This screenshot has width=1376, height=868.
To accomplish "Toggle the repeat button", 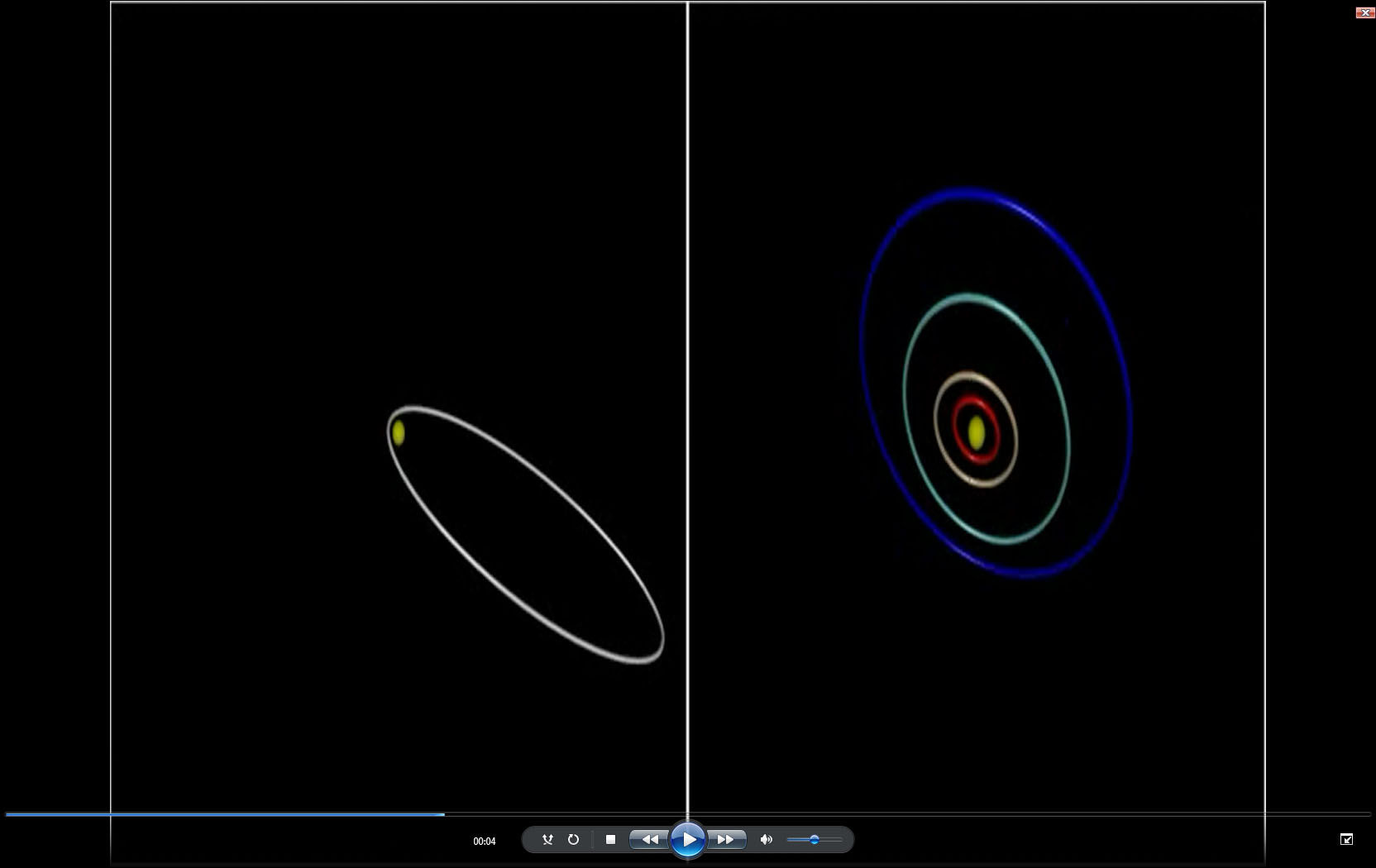I will (573, 840).
